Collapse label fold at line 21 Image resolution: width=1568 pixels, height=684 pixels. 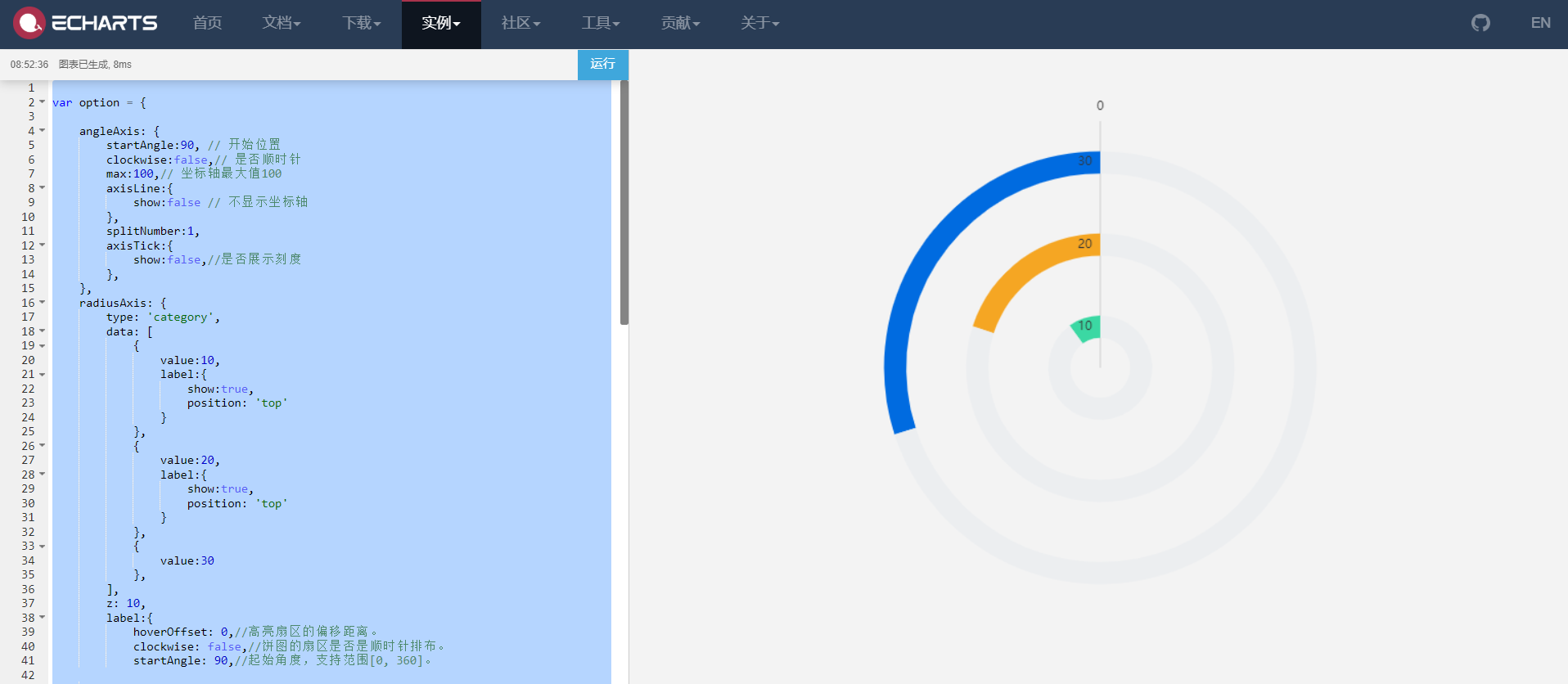click(x=43, y=375)
